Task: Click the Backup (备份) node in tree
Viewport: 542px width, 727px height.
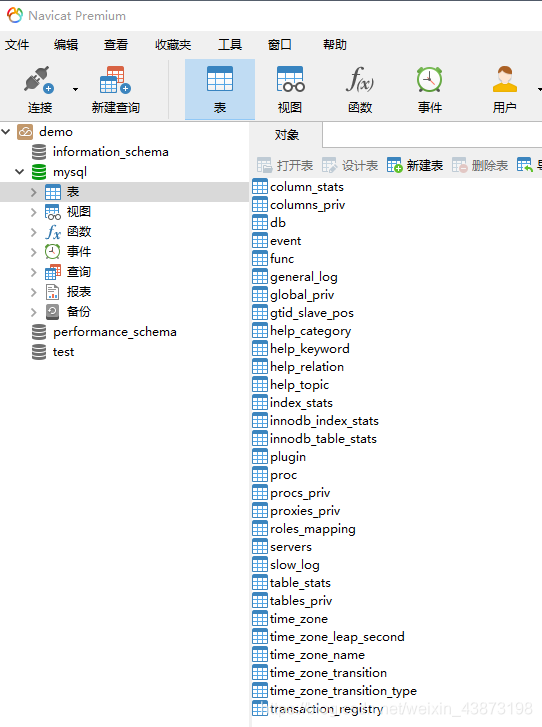Action: [68, 312]
